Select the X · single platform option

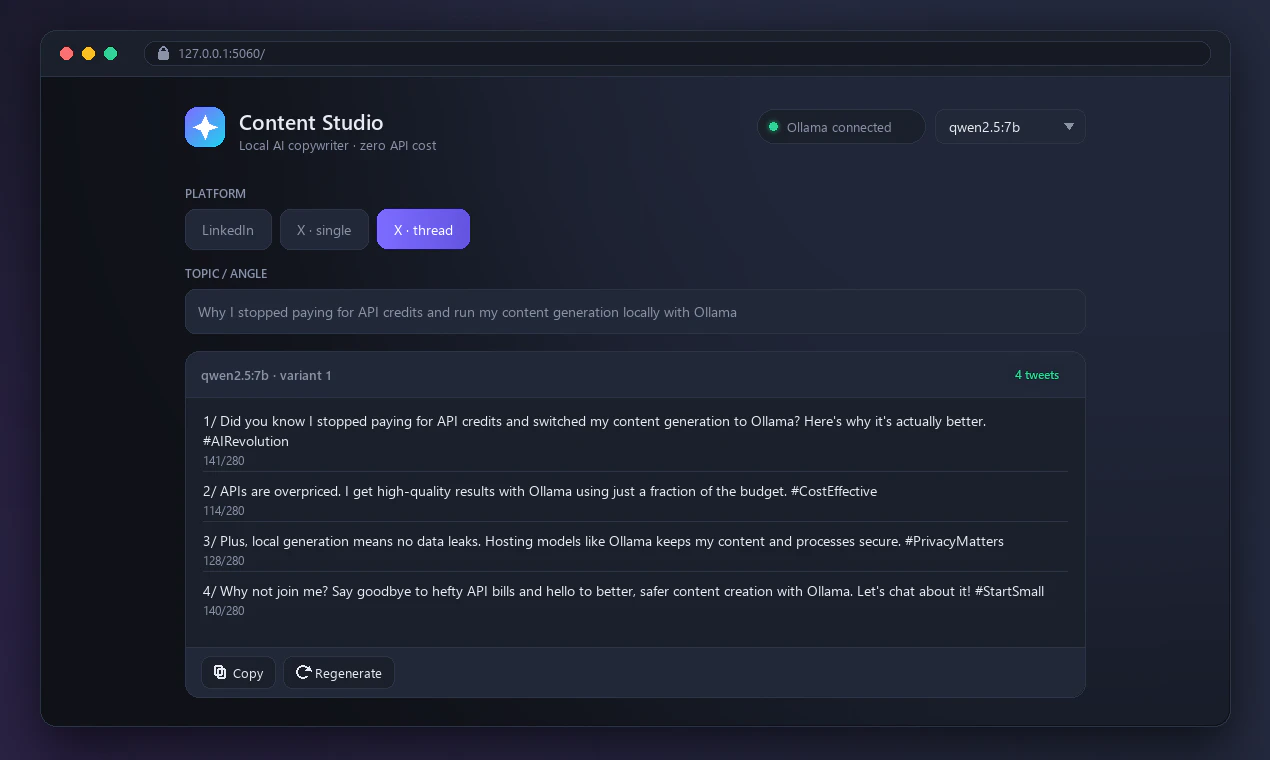pos(324,230)
